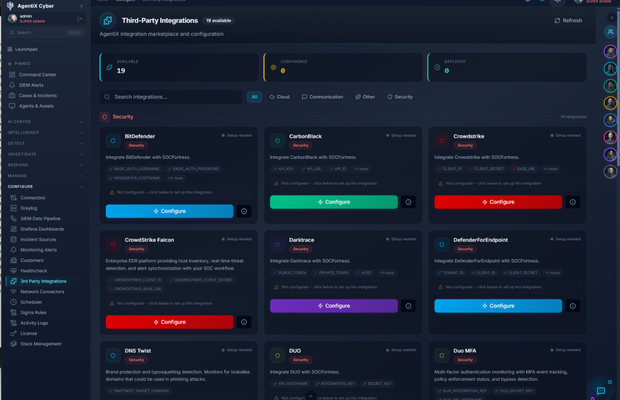Viewport: 620px width, 400px height.
Task: Expand the Detect section
Action: [x=44, y=143]
